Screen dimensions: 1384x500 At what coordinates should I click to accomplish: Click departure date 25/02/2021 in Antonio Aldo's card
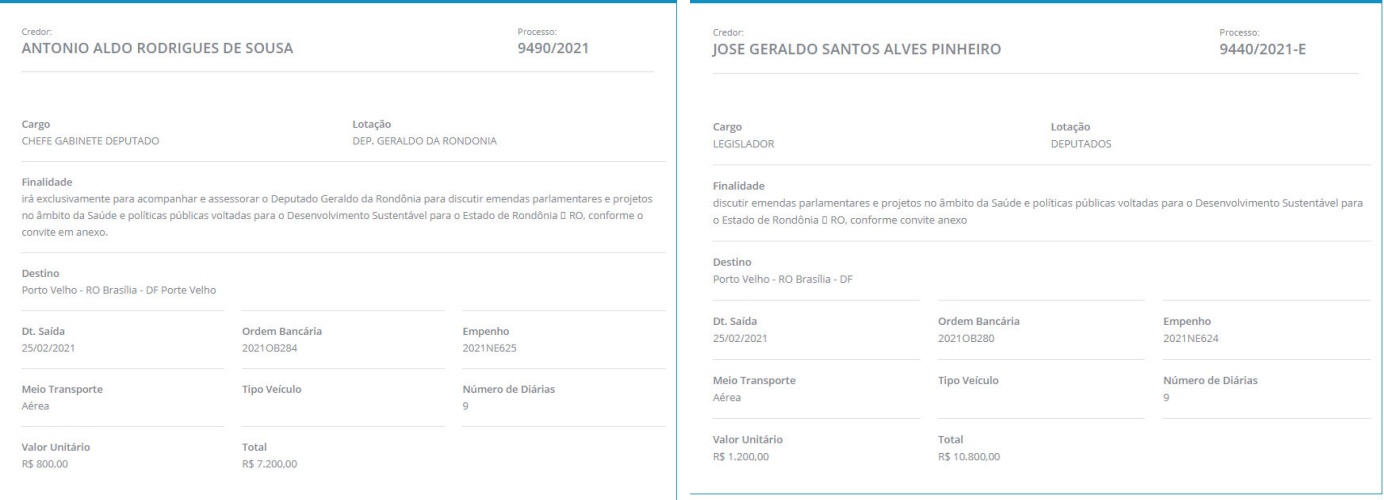[49, 348]
